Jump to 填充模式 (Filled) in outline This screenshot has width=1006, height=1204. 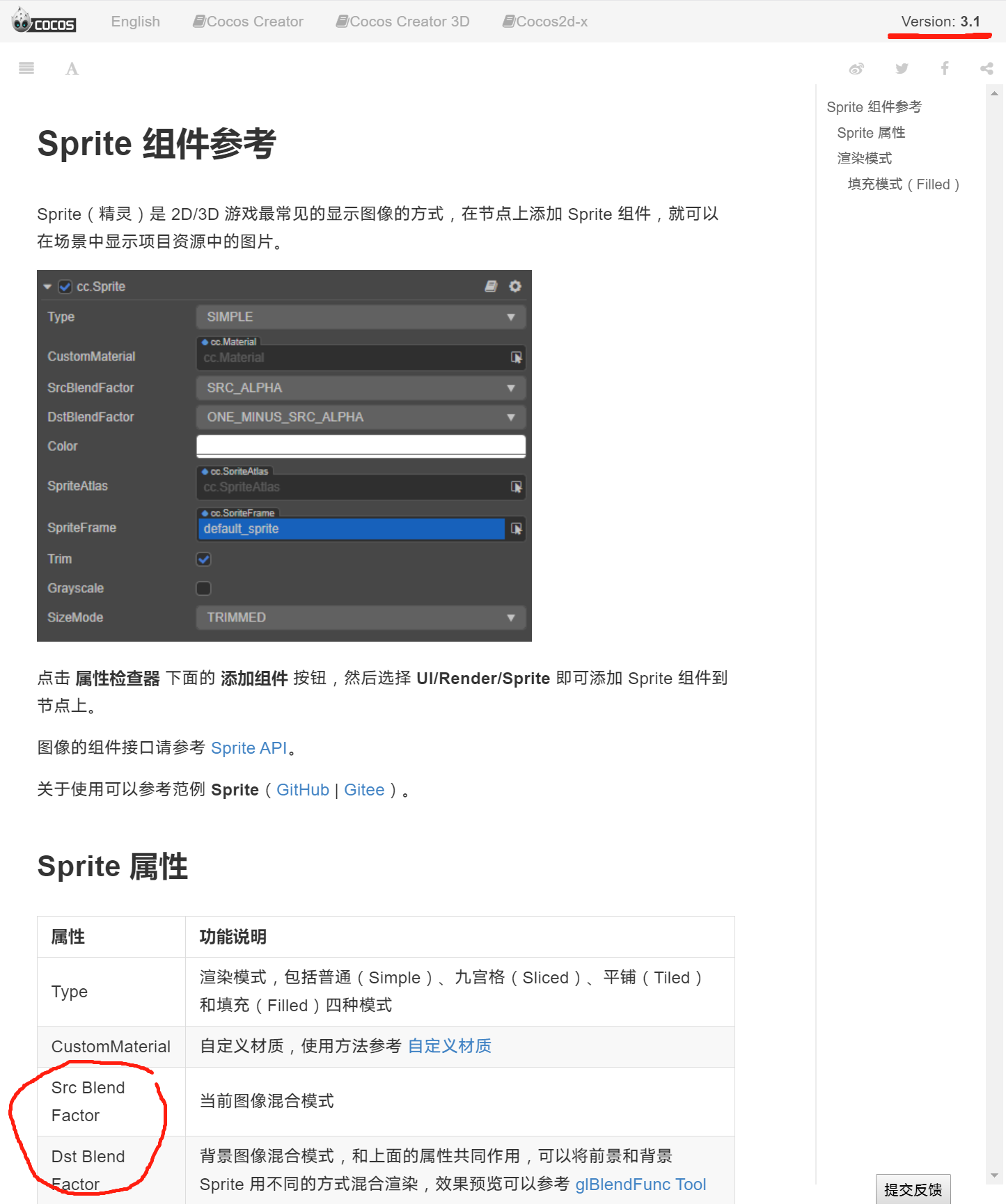904,184
